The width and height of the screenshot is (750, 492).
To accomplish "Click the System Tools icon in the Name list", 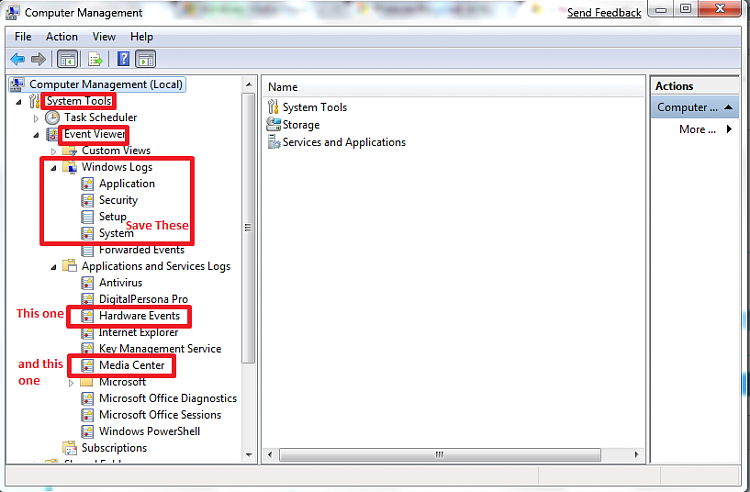I will pyautogui.click(x=273, y=107).
